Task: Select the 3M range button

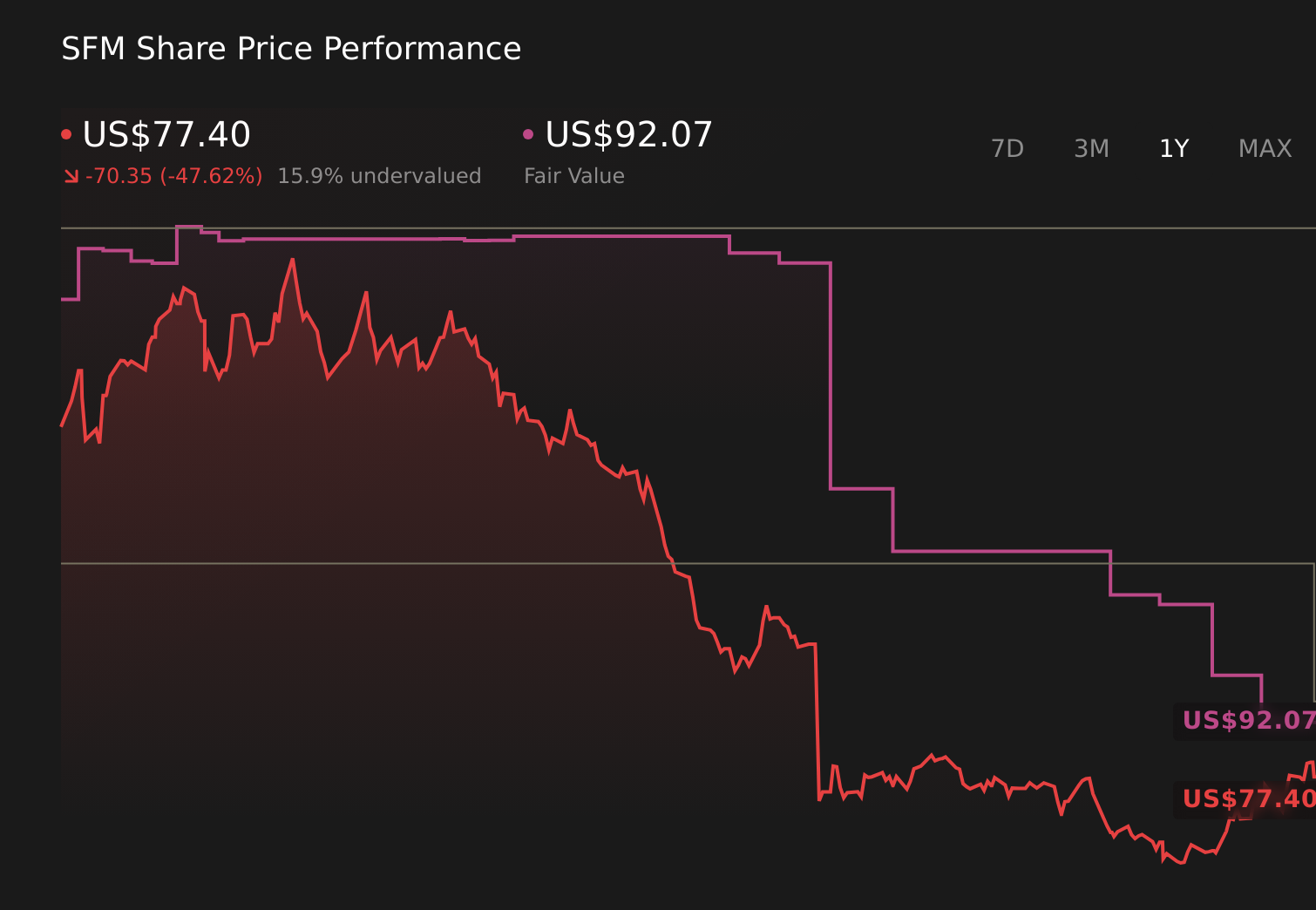Action: (1091, 148)
